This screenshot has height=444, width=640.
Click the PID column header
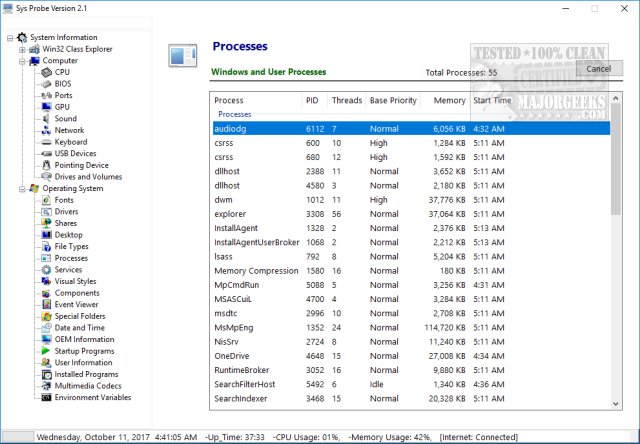[x=313, y=101]
